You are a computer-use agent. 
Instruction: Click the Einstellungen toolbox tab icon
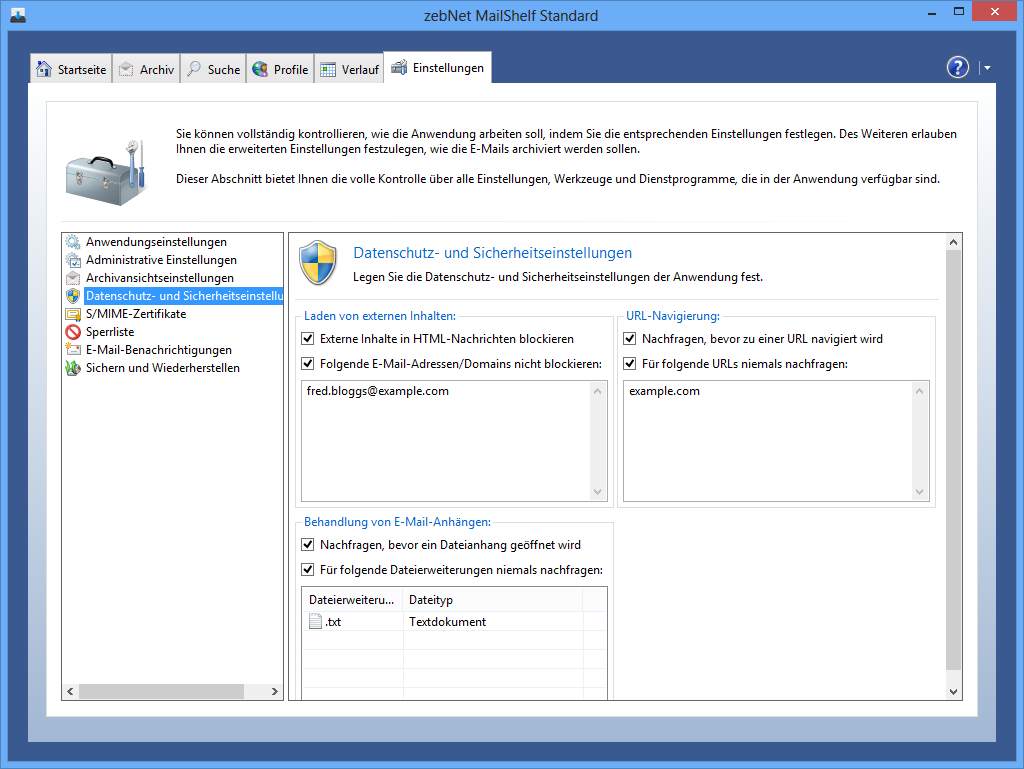[399, 67]
